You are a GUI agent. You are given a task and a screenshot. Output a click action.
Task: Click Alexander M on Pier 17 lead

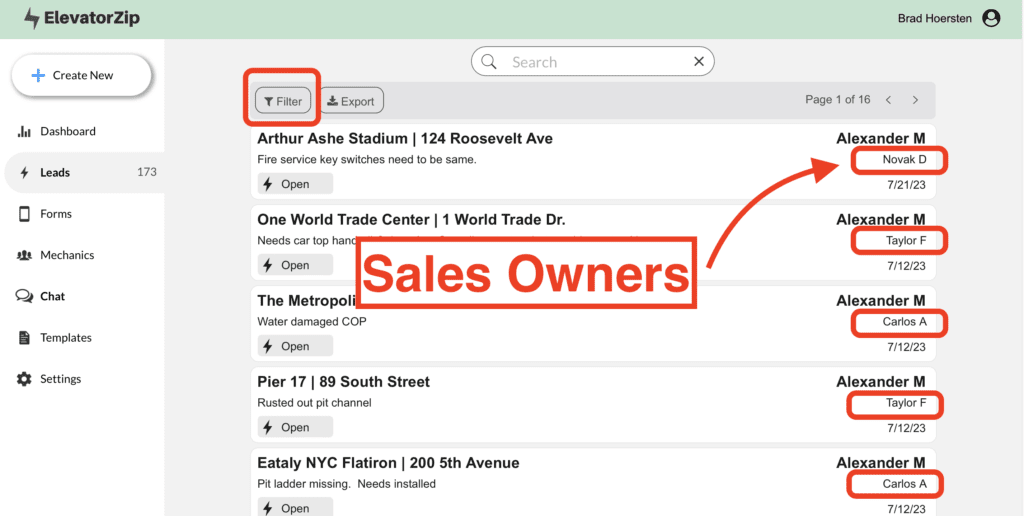[x=880, y=381]
